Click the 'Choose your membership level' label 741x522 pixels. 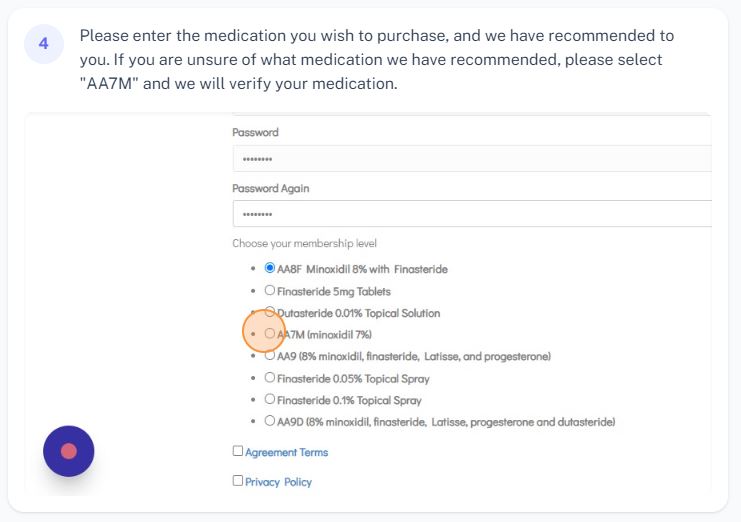coord(304,243)
